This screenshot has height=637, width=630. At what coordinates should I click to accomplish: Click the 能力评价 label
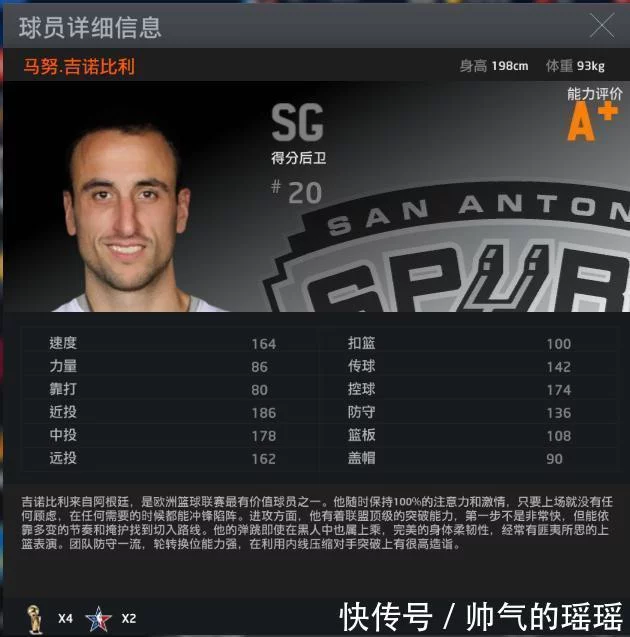tap(595, 94)
